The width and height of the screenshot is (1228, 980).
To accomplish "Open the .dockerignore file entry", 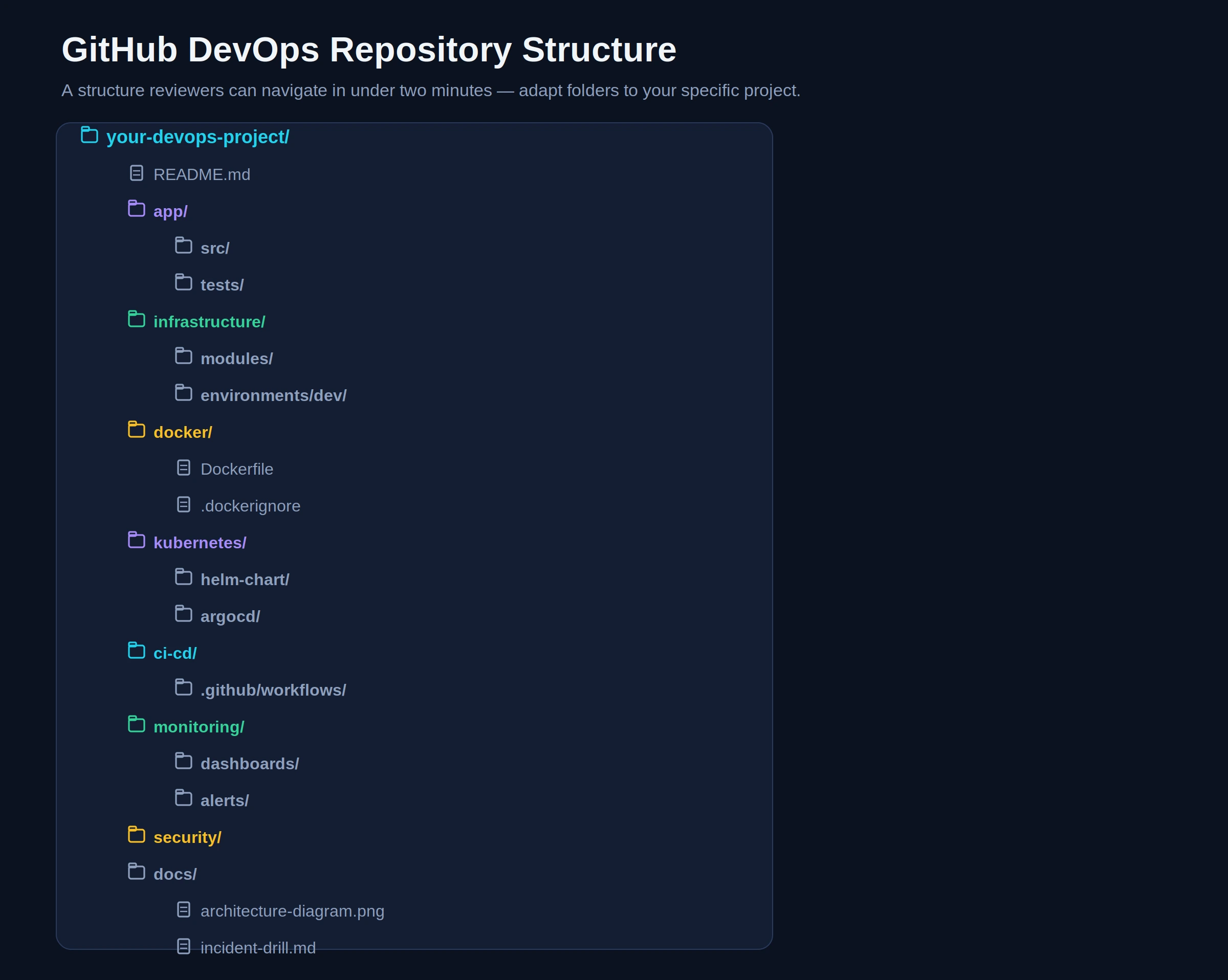I will (x=250, y=506).
